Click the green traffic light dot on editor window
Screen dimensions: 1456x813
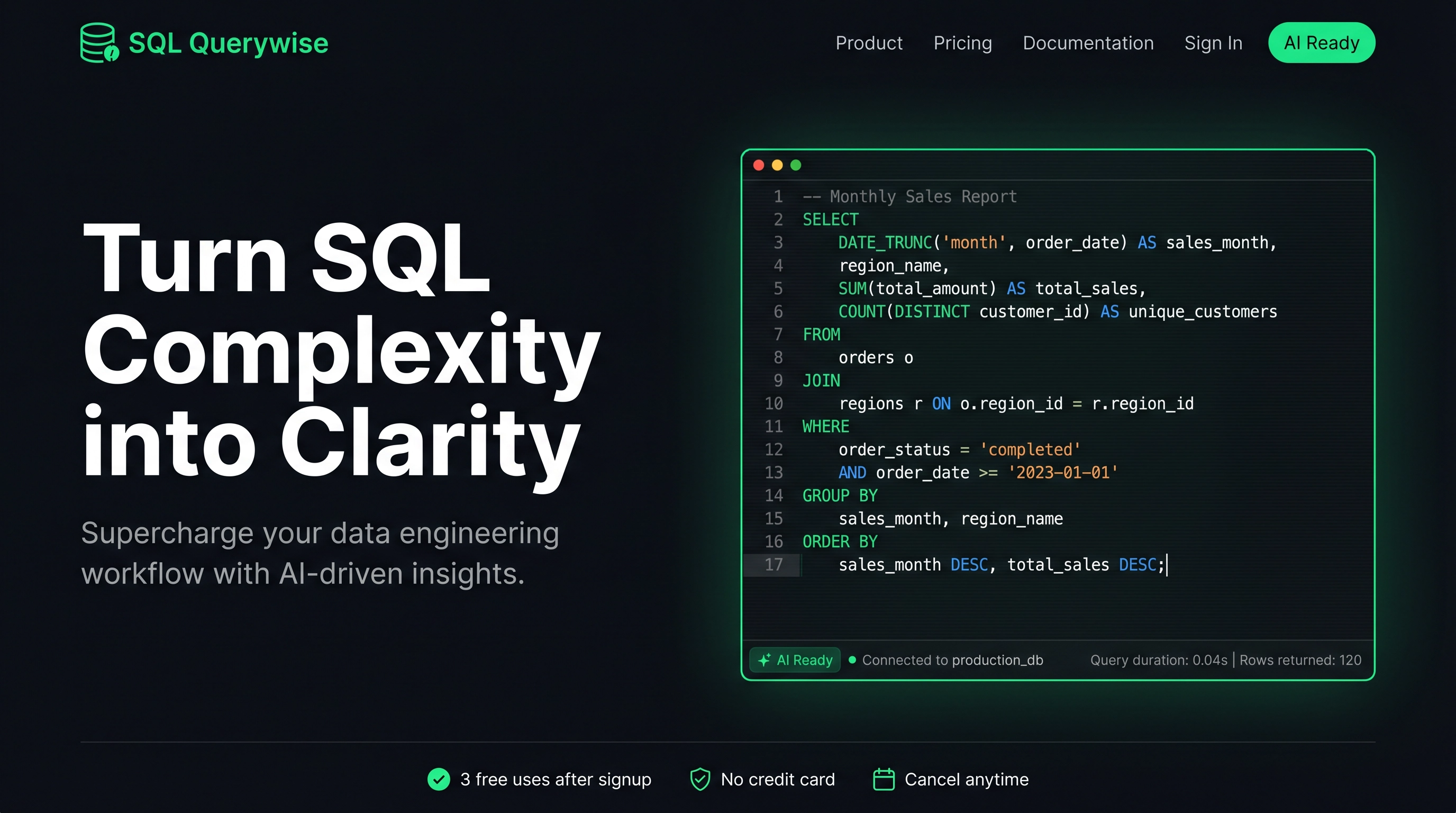[795, 165]
